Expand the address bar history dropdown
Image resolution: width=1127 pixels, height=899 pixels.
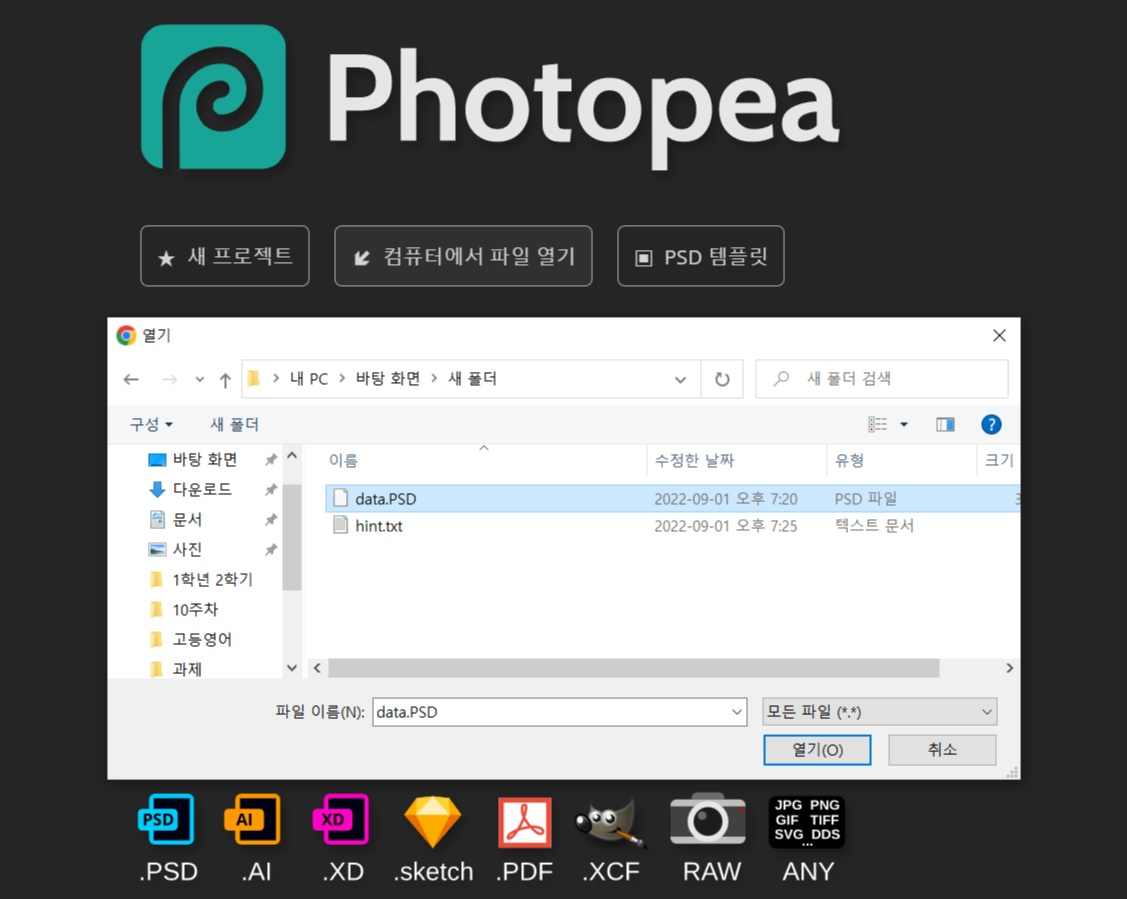pyautogui.click(x=680, y=379)
